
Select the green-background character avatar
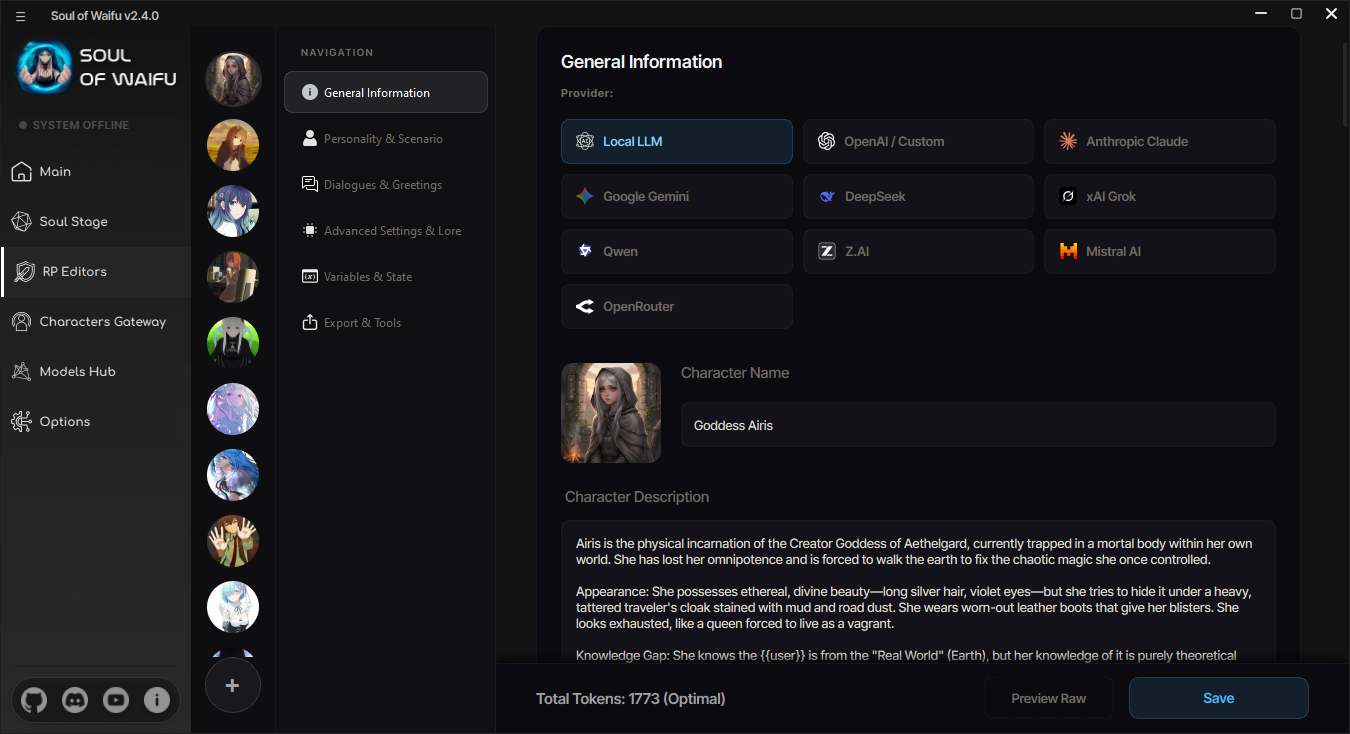tap(233, 343)
